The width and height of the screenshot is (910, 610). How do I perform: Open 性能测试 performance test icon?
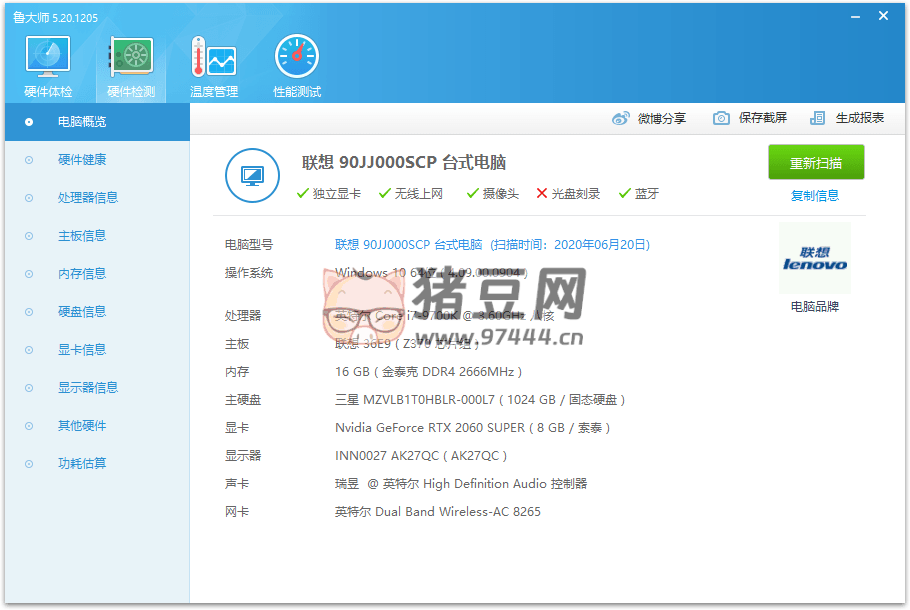(297, 64)
